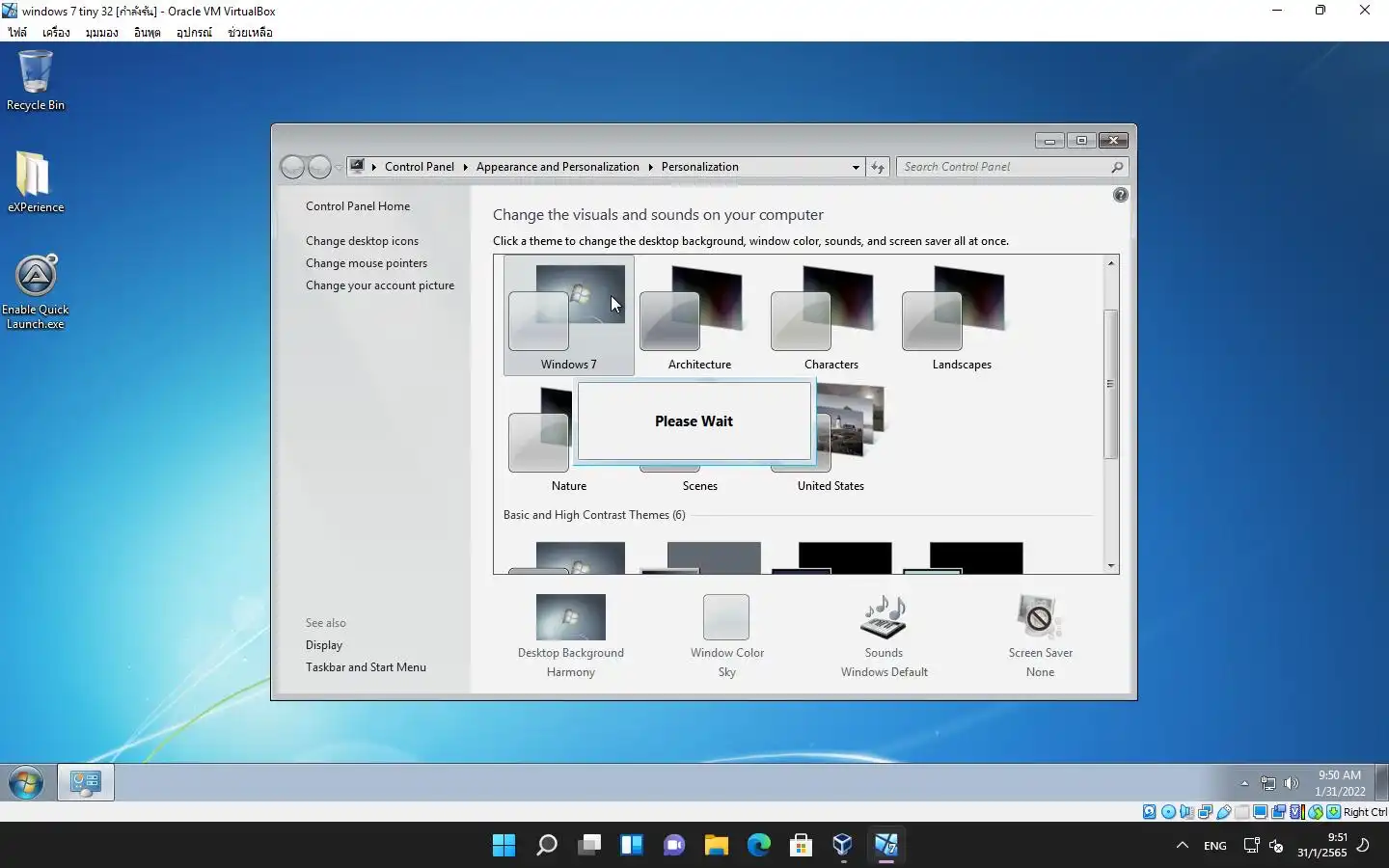Open the Recycle Bin desktop icon
Viewport: 1389px width, 868px height.
click(36, 81)
